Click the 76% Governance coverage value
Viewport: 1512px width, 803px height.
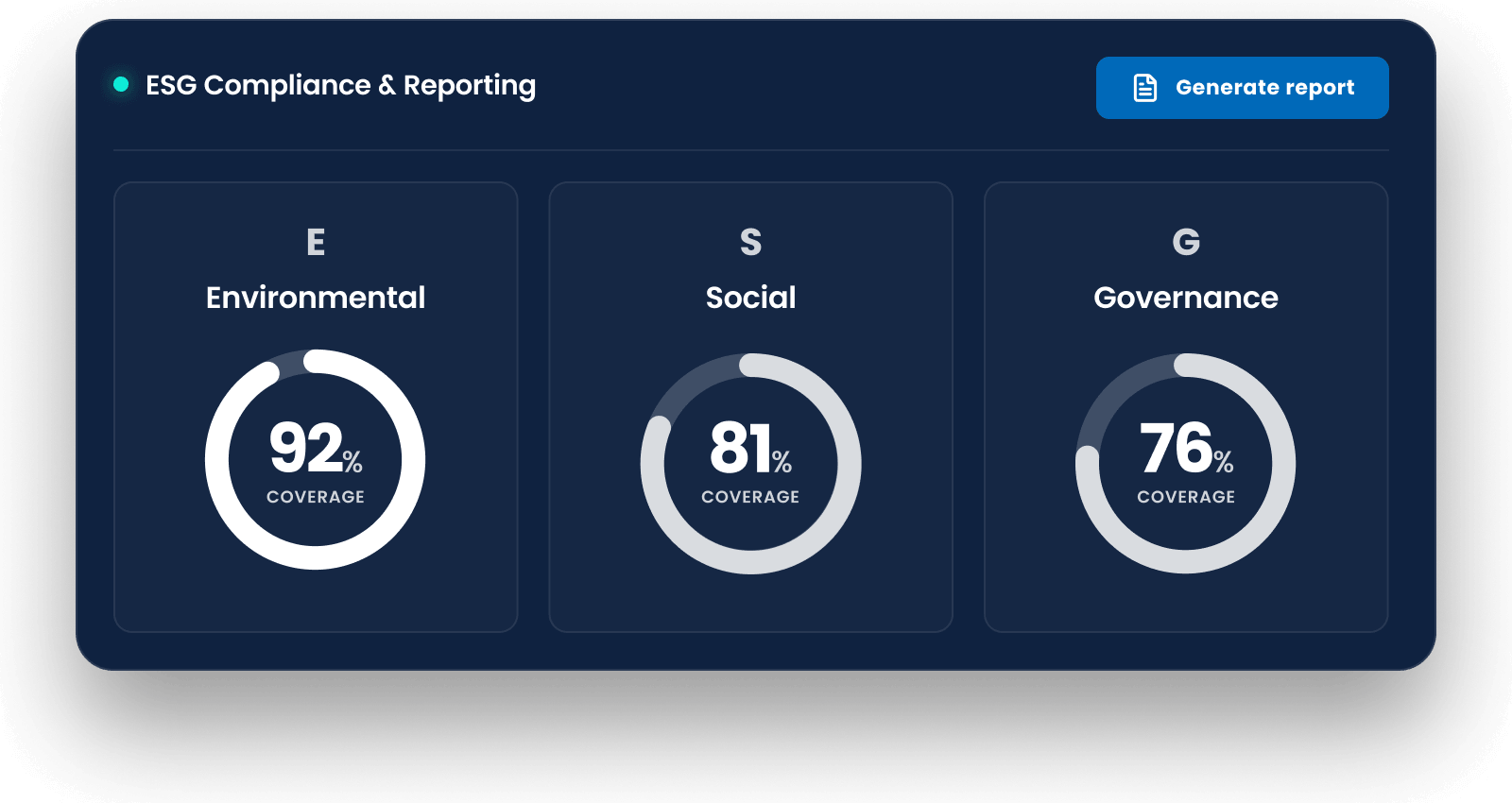point(1186,448)
